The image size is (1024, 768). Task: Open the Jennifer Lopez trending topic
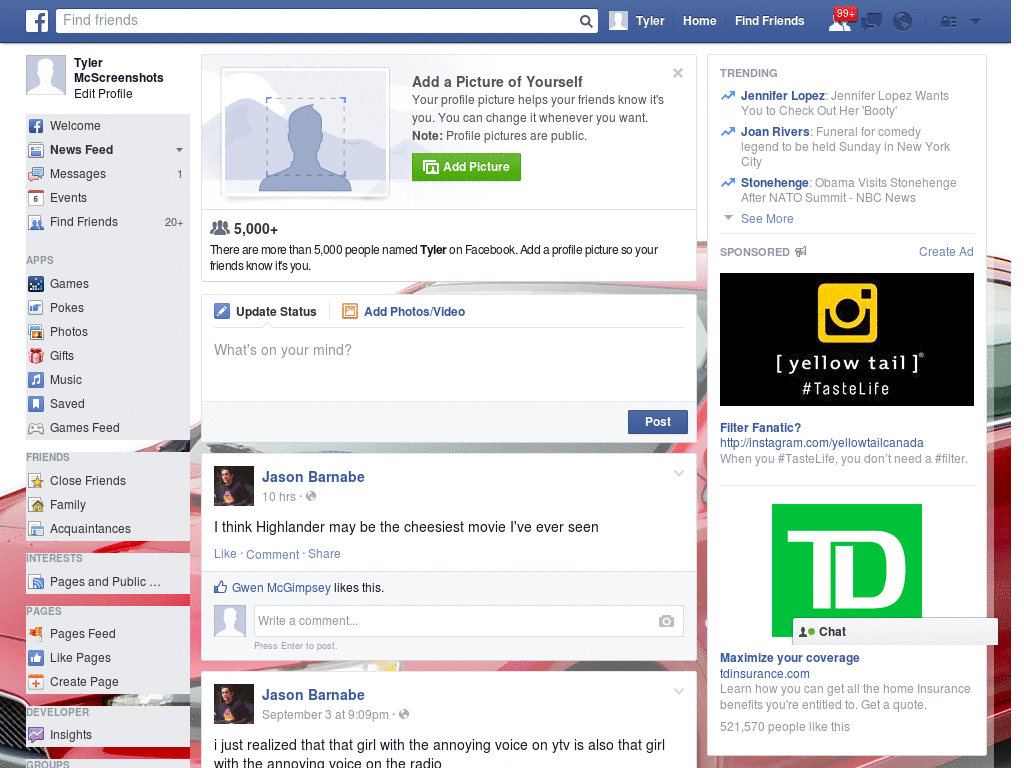pos(782,96)
